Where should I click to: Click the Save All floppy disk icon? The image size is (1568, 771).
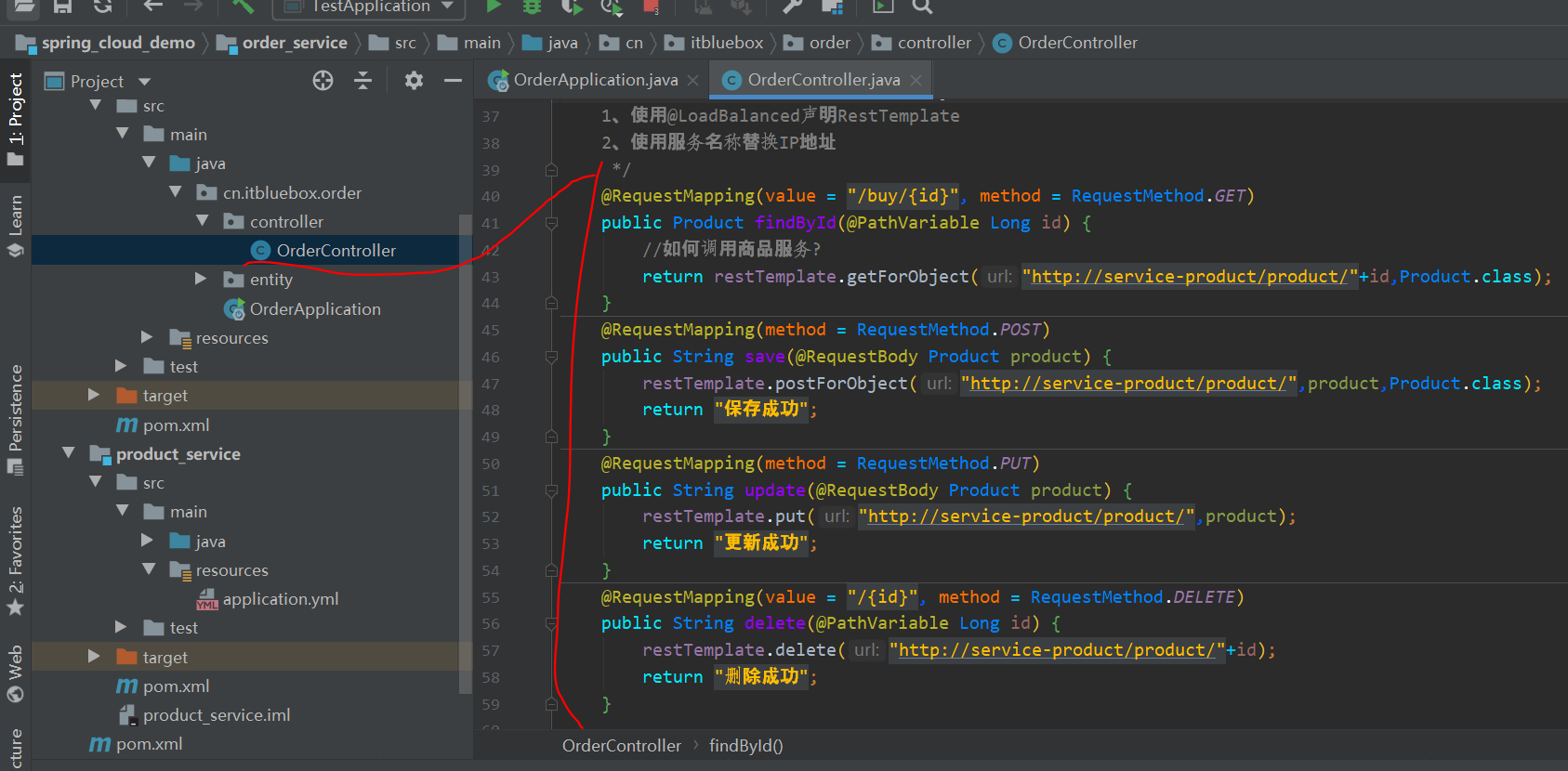(x=62, y=7)
